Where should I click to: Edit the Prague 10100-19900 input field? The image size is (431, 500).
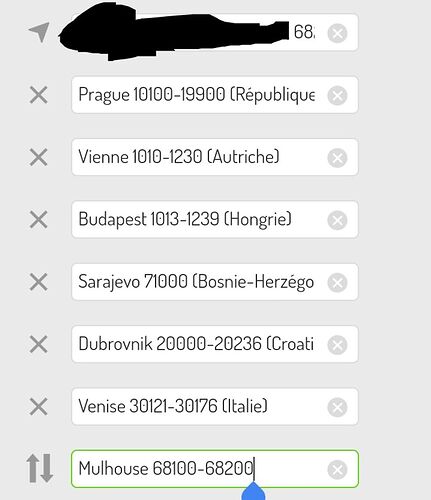[215, 95]
